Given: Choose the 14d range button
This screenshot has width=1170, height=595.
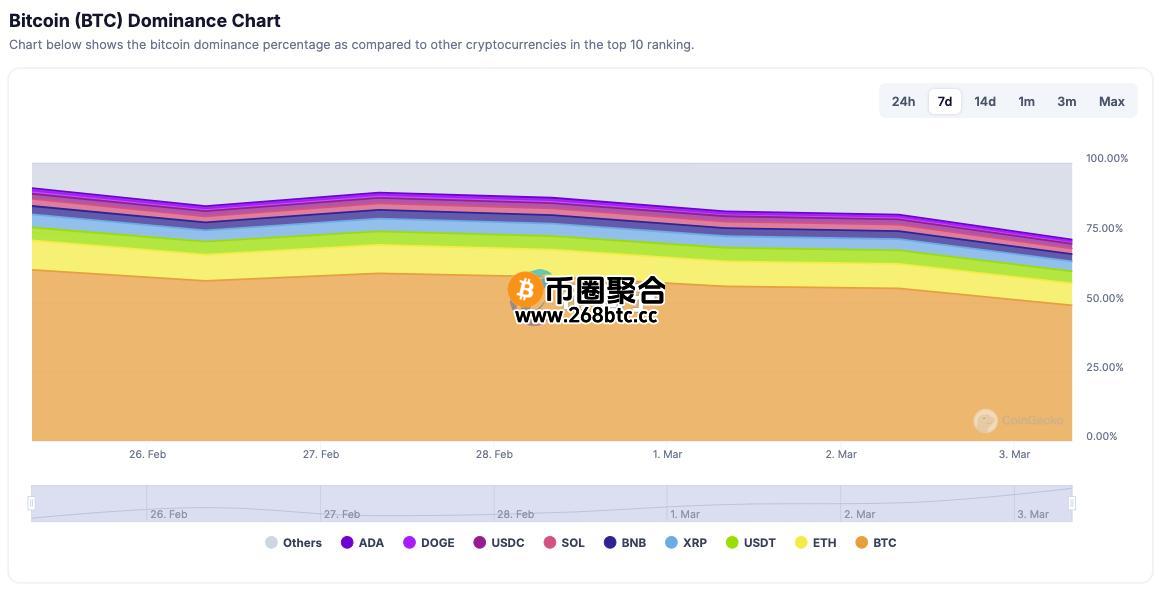Looking at the screenshot, I should click(985, 101).
